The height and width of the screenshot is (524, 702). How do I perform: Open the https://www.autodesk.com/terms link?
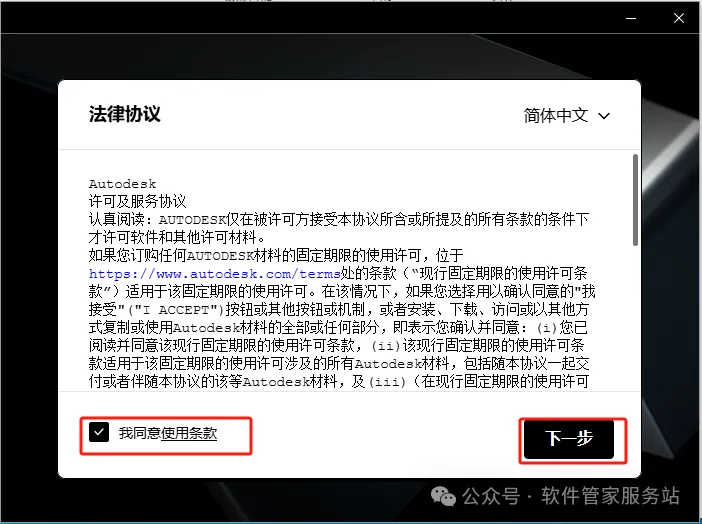pos(215,273)
